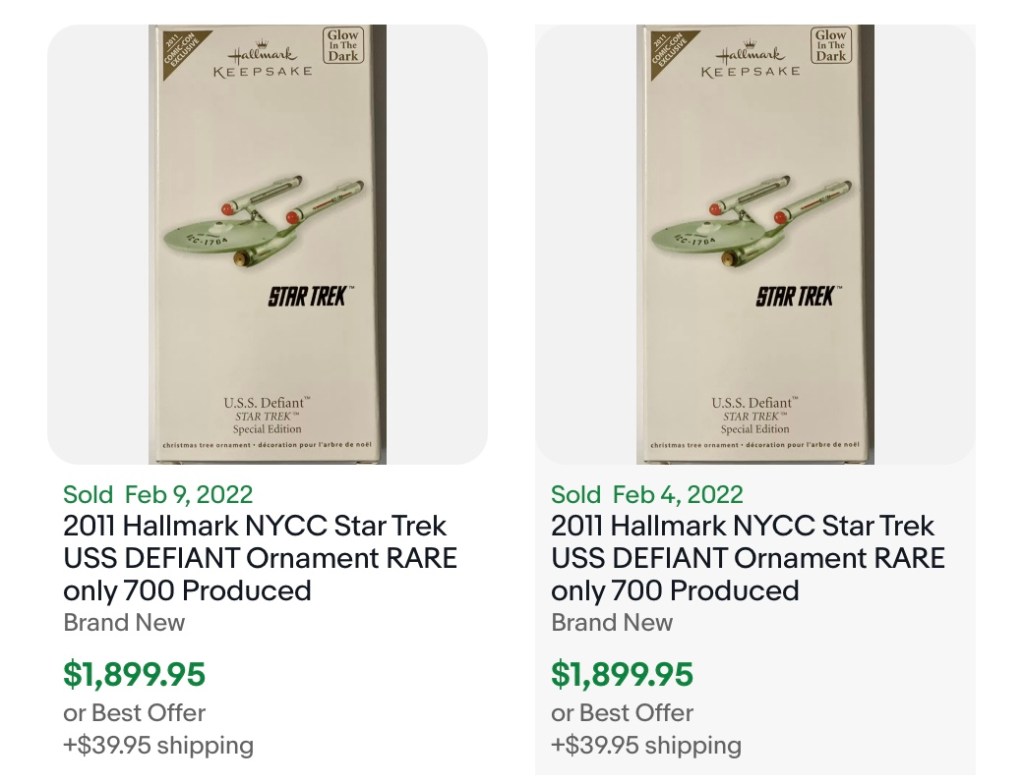This screenshot has width=1024, height=784.
Task: Click +$39.95 shipping on the Feb 4 listing
Action: click(646, 745)
